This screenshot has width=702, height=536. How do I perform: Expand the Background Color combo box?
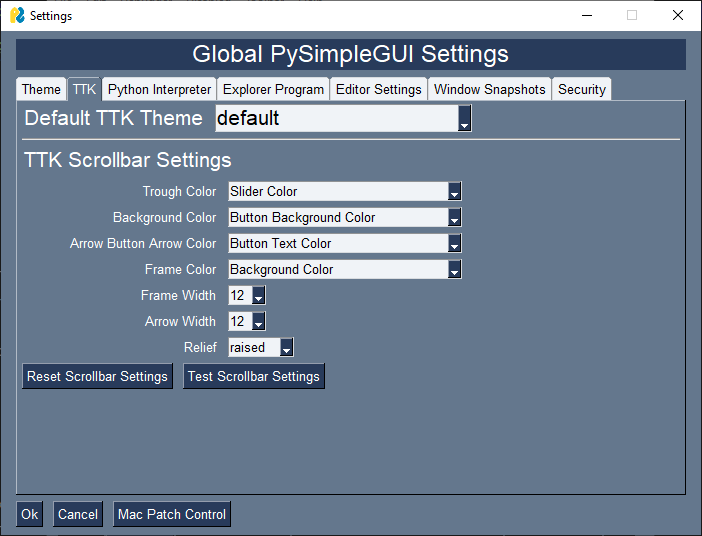tap(454, 218)
